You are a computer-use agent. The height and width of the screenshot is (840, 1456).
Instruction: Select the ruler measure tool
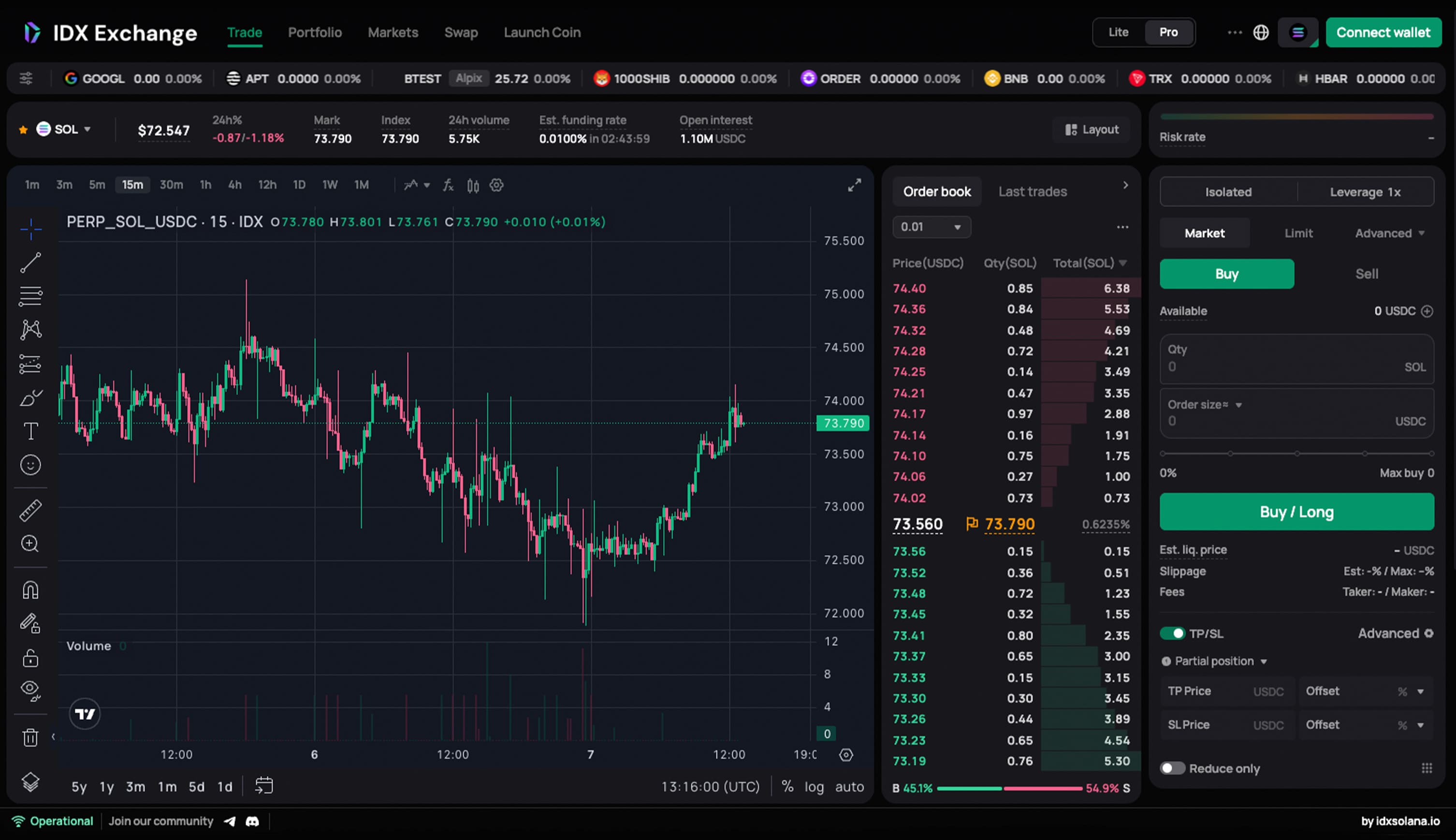pos(30,510)
